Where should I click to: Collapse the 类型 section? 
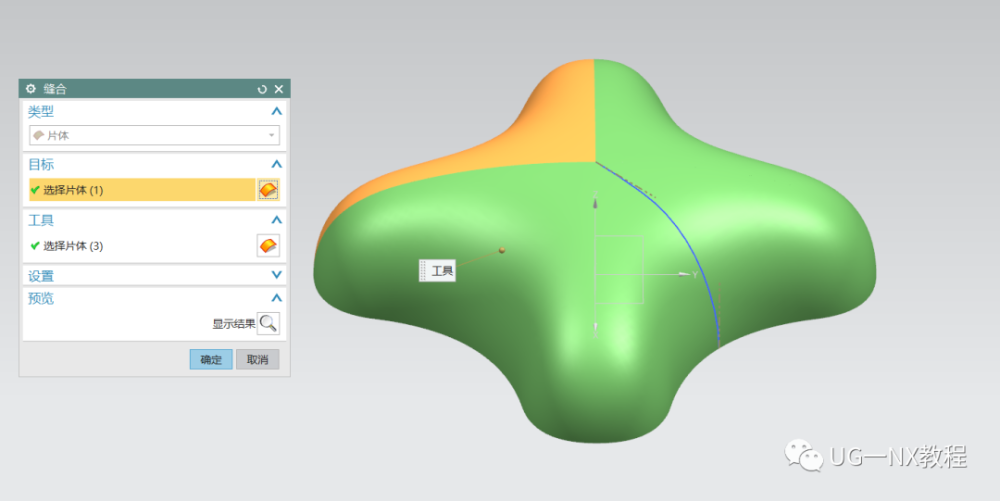276,111
